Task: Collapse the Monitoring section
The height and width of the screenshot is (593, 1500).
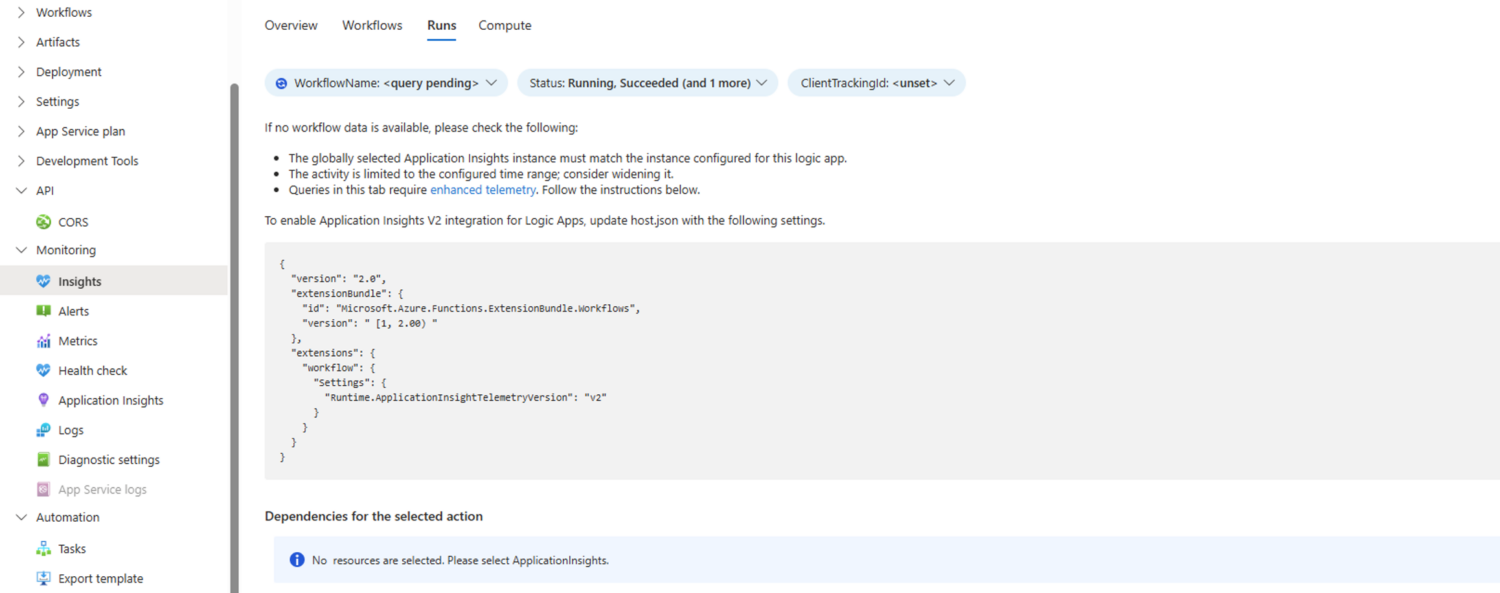Action: (x=22, y=250)
